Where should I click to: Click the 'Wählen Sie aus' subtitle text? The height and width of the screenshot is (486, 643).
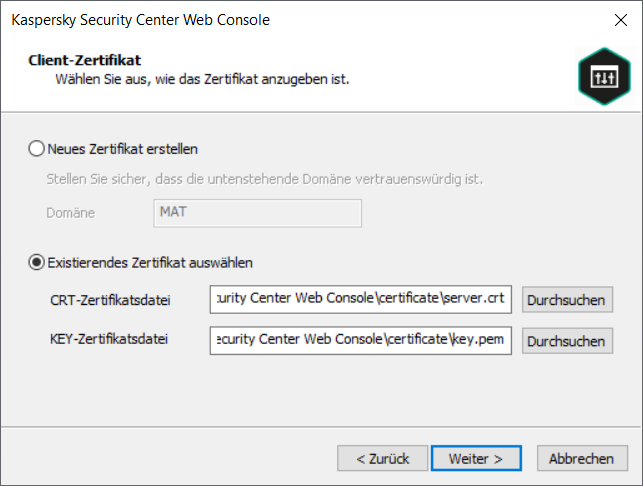(201, 78)
